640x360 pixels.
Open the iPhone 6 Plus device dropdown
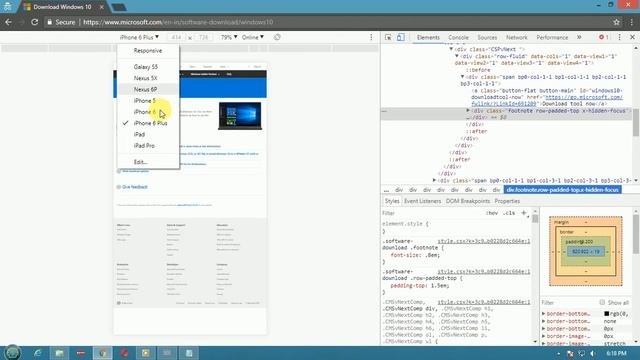[x=139, y=37]
